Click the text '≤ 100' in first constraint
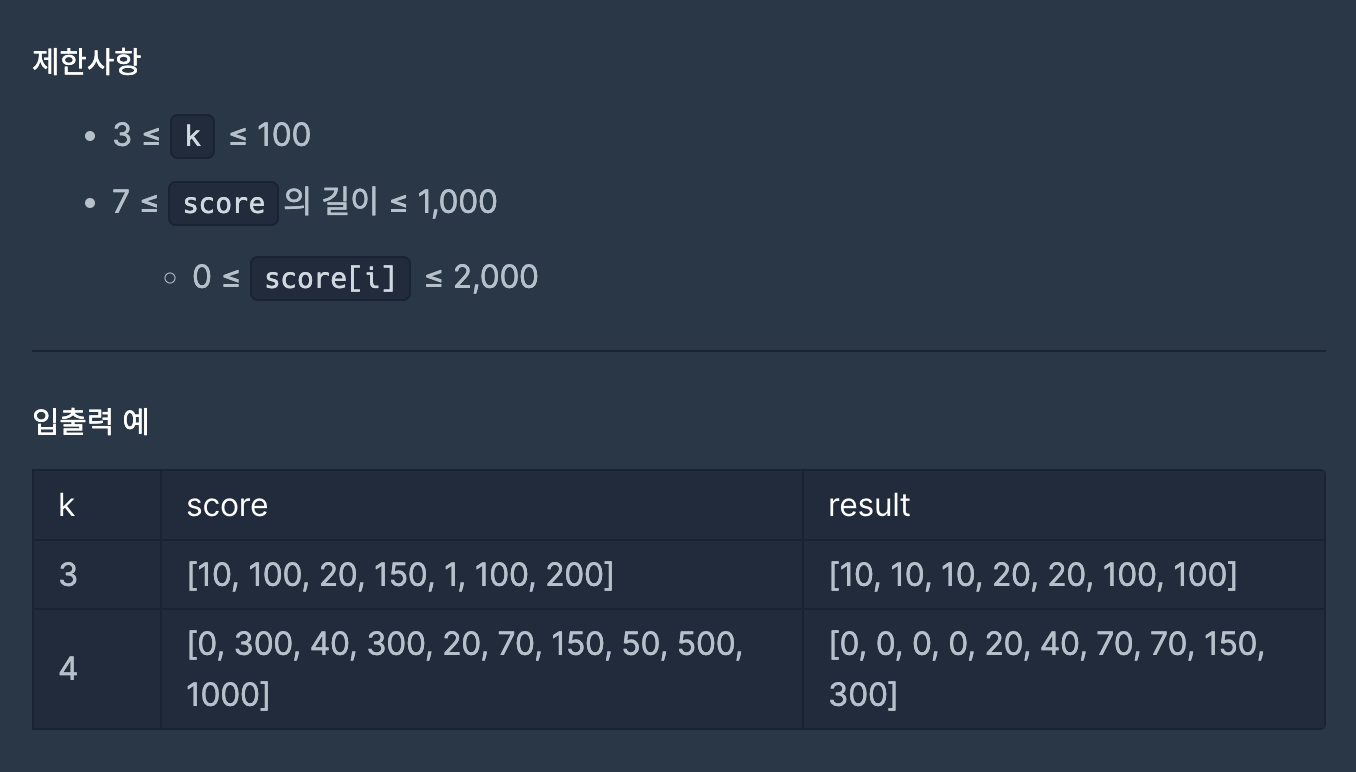The image size is (1356, 772). click(270, 135)
